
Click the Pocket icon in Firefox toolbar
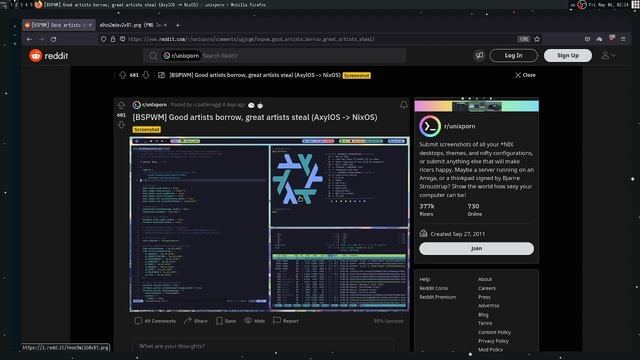click(587, 39)
